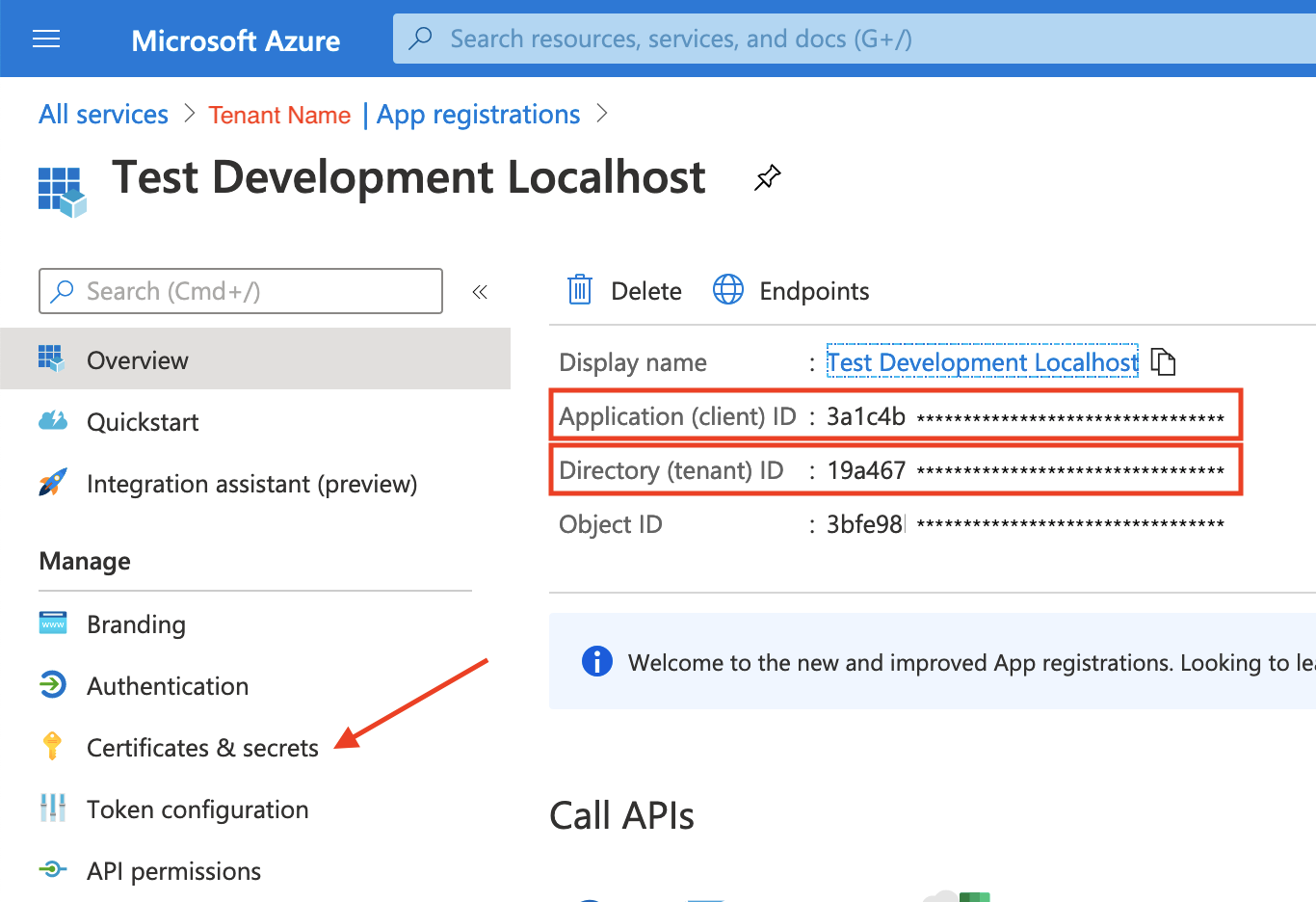This screenshot has height=902, width=1316.
Task: Focus the top search resources field
Action: [855, 39]
